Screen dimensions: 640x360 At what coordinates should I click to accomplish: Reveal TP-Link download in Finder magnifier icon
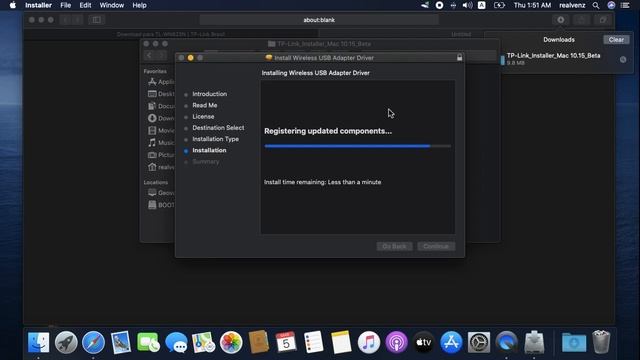[x=623, y=60]
